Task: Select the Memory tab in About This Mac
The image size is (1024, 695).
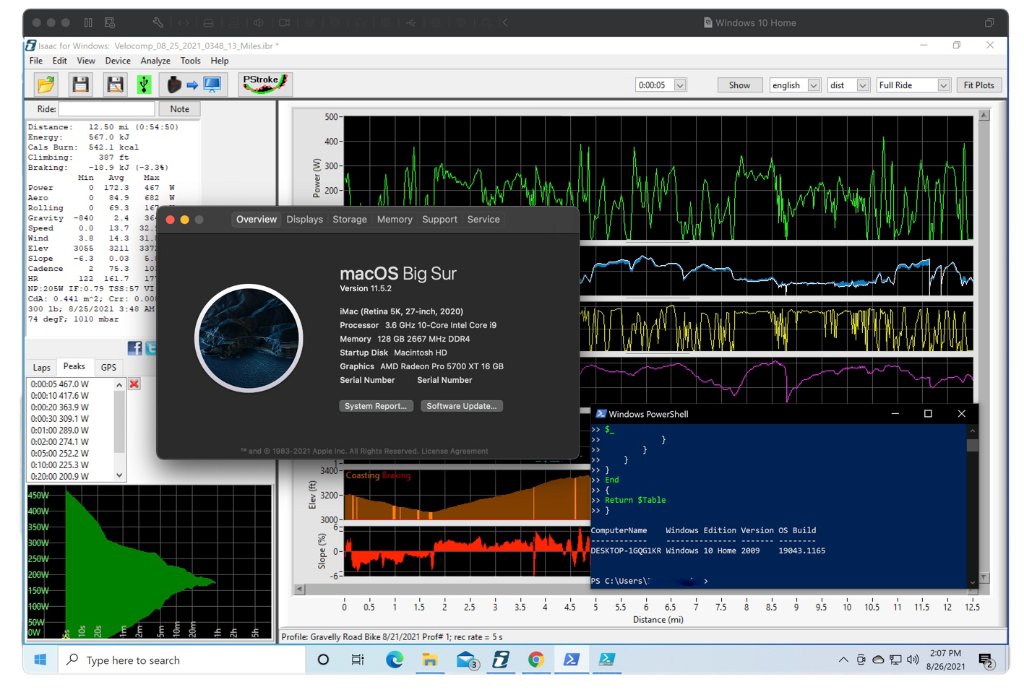Action: [394, 219]
